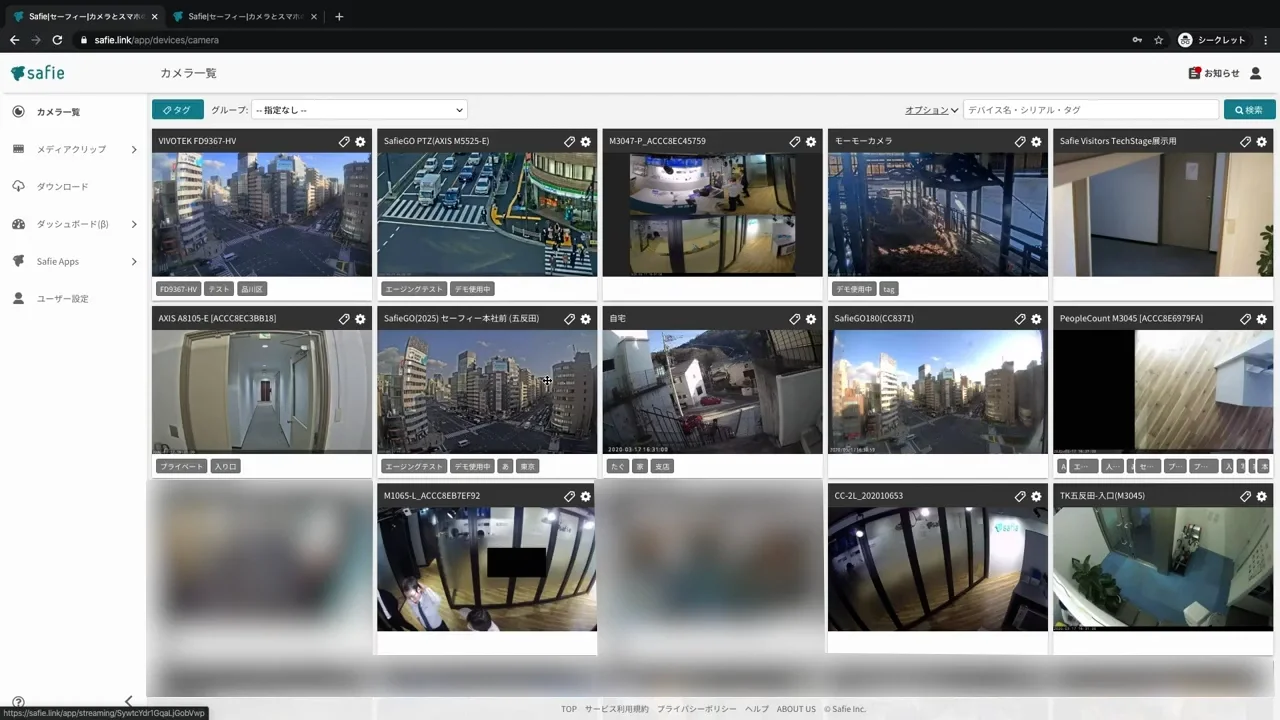Viewport: 1280px width, 720px height.
Task: Open TOP link in footer
Action: [569, 709]
